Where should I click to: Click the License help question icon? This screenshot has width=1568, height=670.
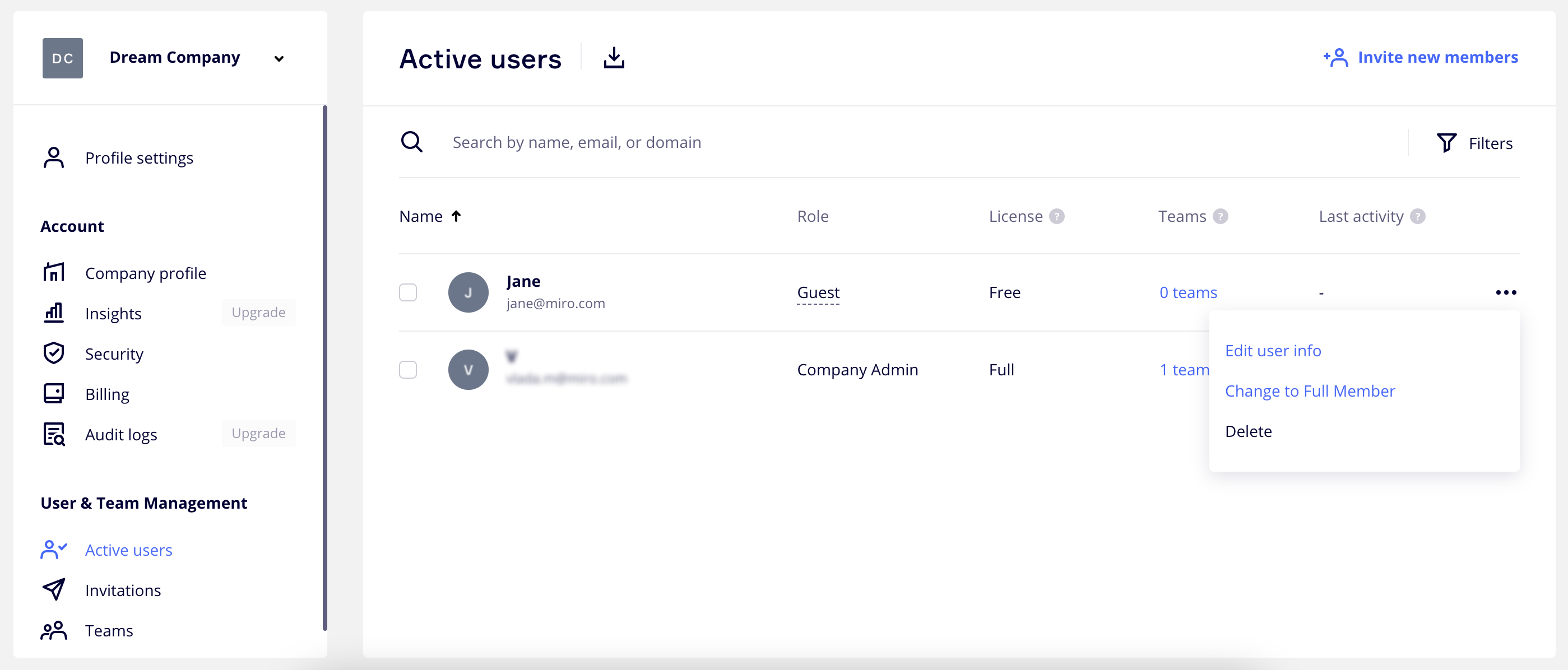[x=1057, y=217]
